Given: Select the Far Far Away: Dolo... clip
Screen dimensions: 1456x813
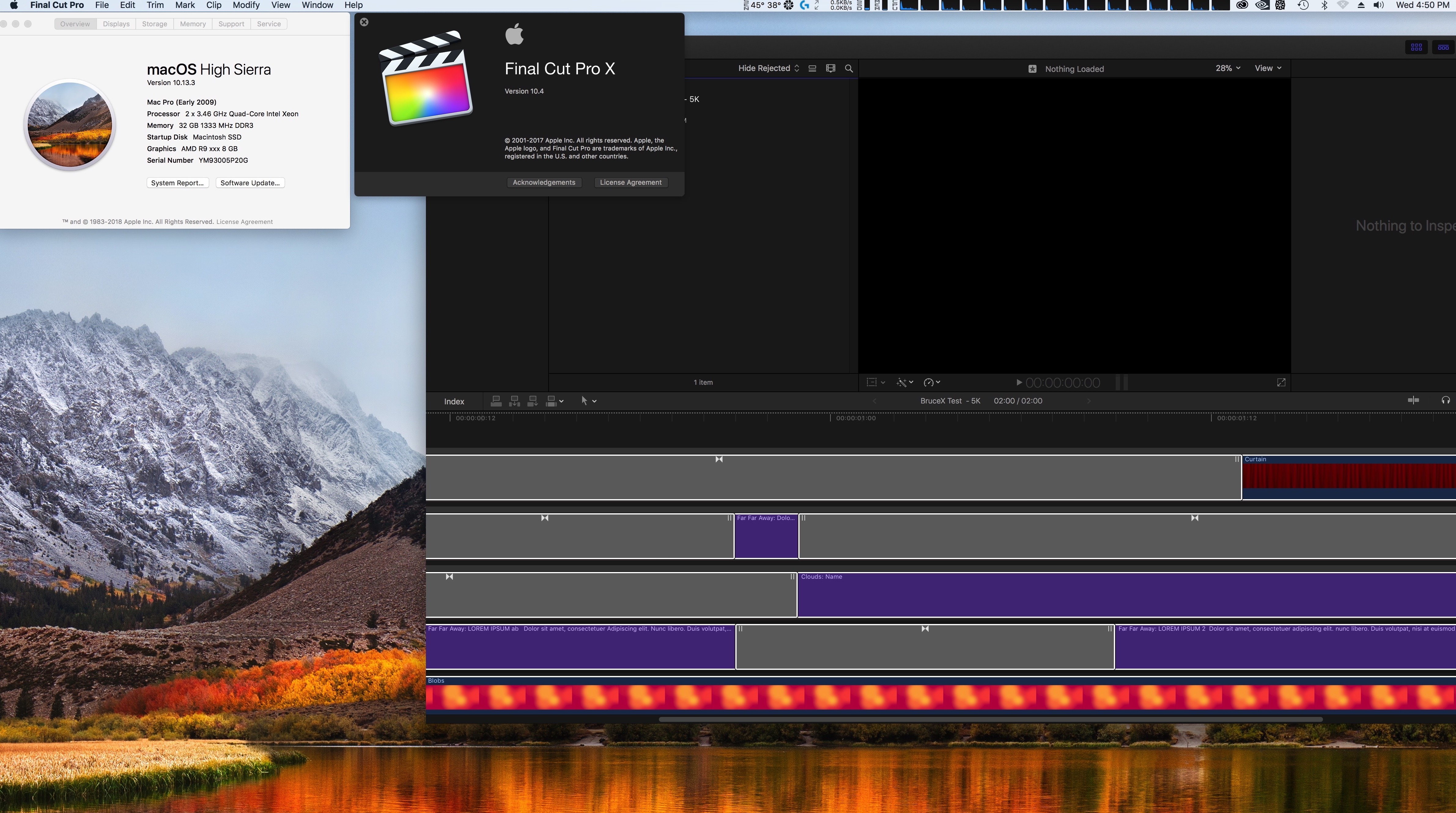Looking at the screenshot, I should 766,536.
